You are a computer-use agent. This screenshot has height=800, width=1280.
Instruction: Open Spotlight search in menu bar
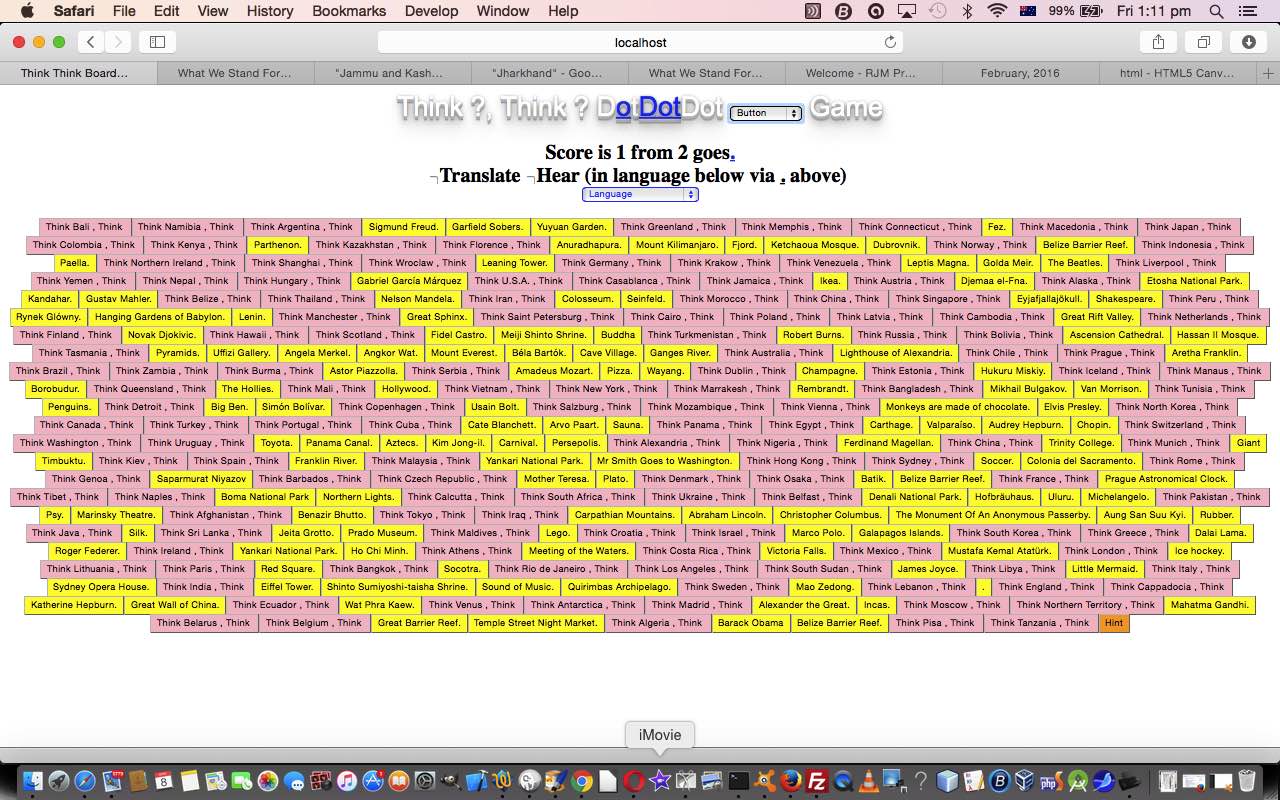pyautogui.click(x=1216, y=11)
